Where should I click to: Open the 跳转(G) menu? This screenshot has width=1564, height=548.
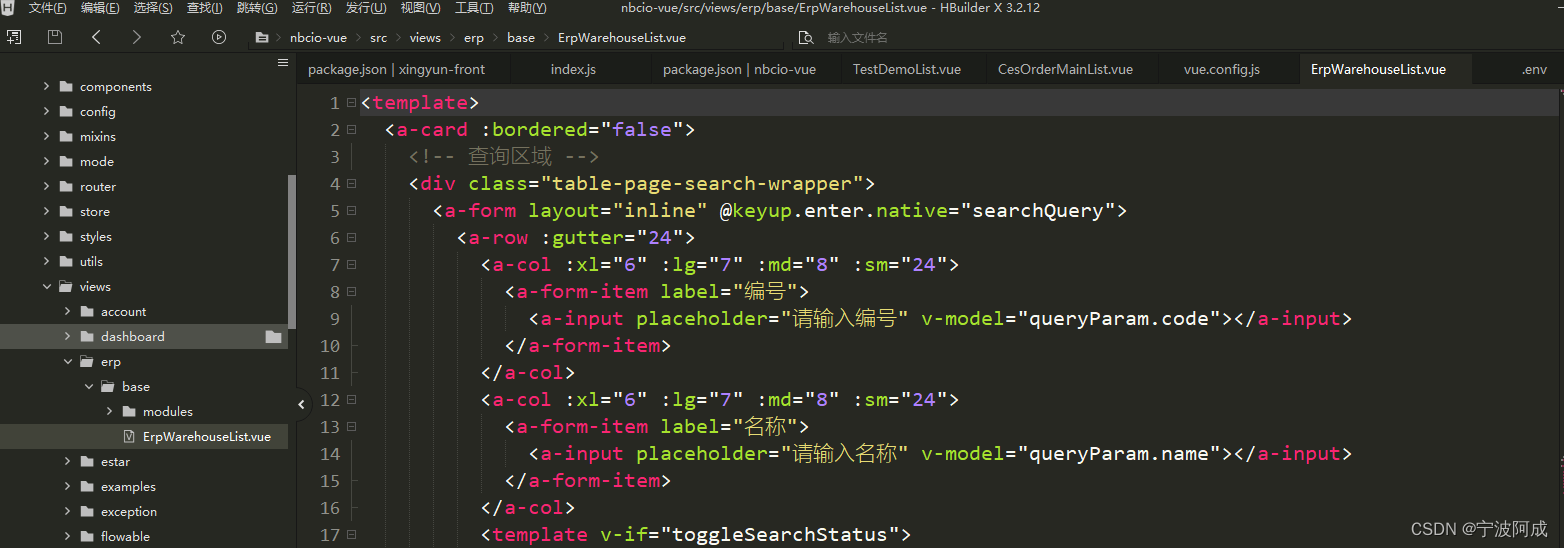point(257,8)
